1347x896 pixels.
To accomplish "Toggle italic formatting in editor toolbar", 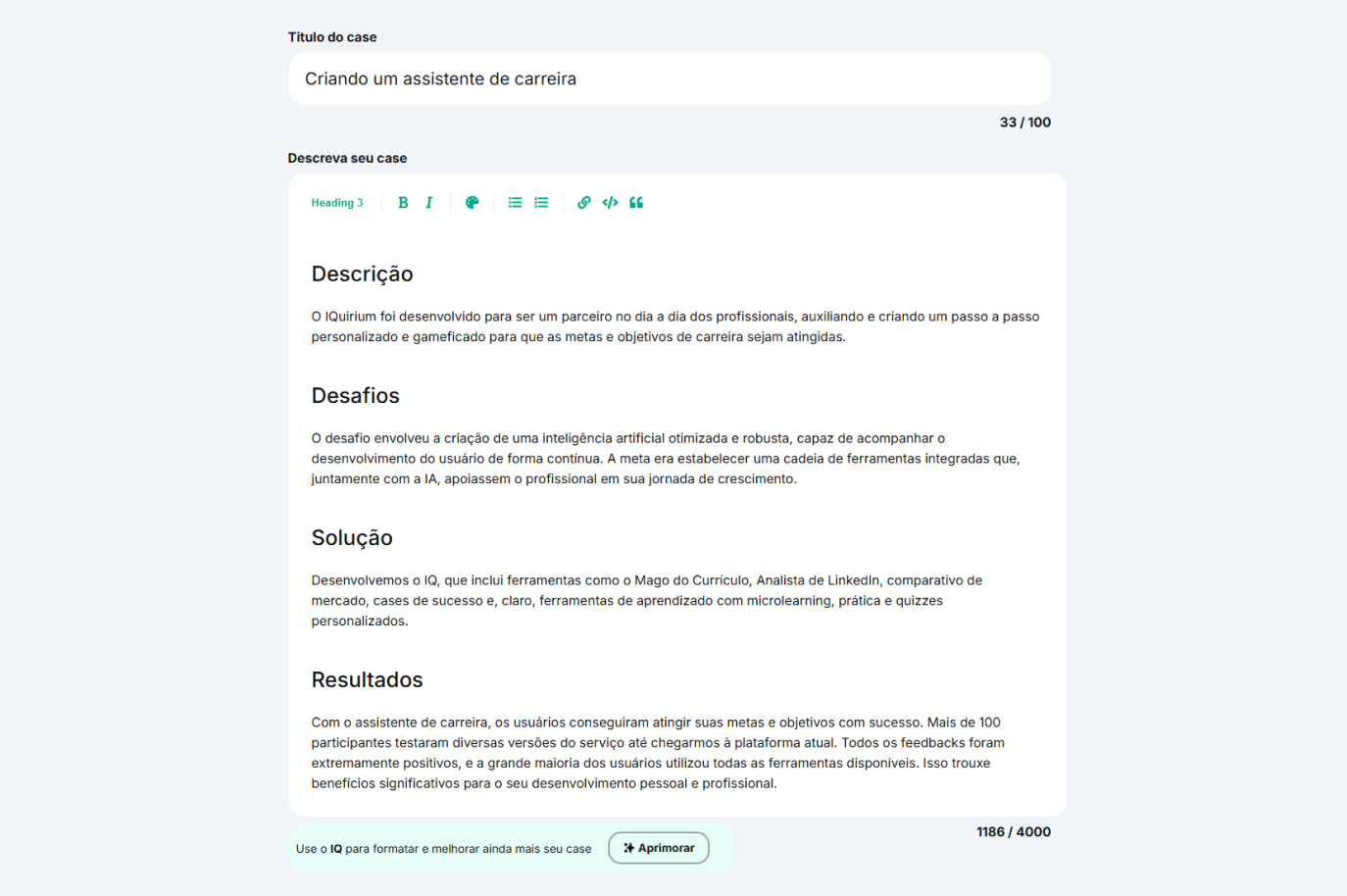I will (x=428, y=203).
